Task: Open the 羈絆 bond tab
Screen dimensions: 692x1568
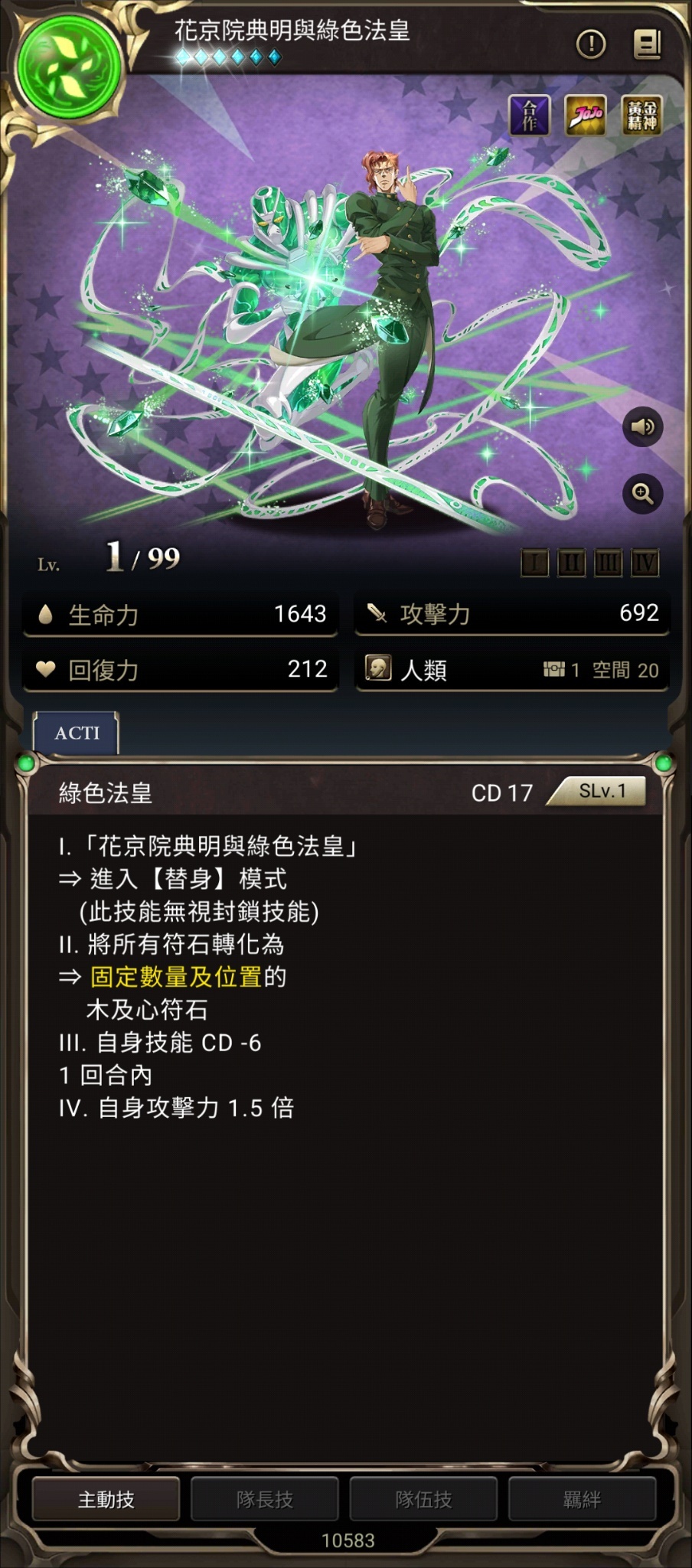Action: [x=582, y=1499]
